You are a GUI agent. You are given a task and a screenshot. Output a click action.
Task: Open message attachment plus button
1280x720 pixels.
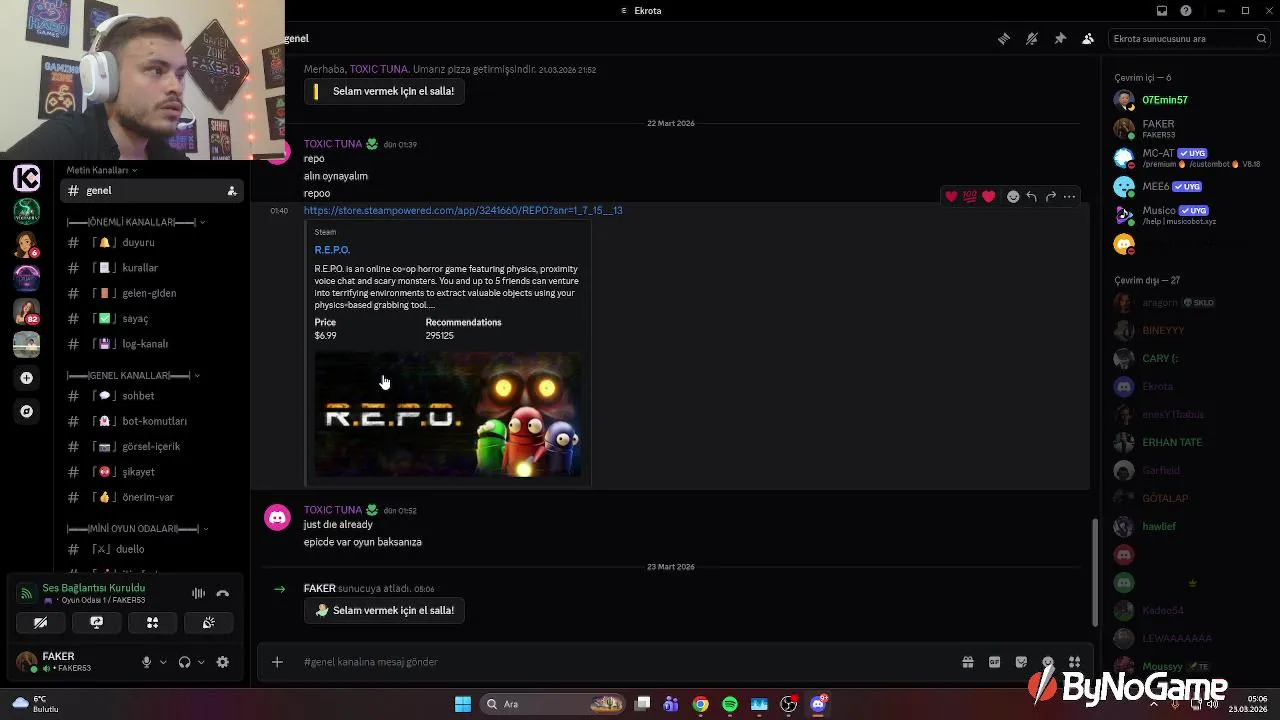(x=277, y=662)
